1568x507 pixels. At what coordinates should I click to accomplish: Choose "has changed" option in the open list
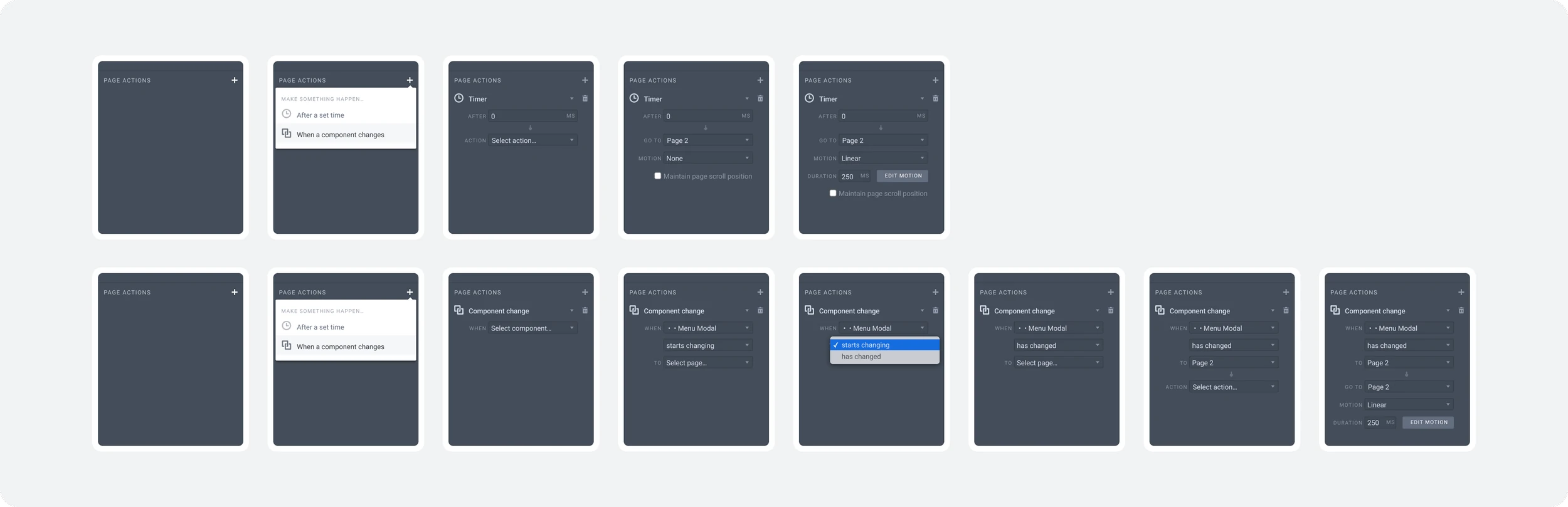[x=885, y=357]
